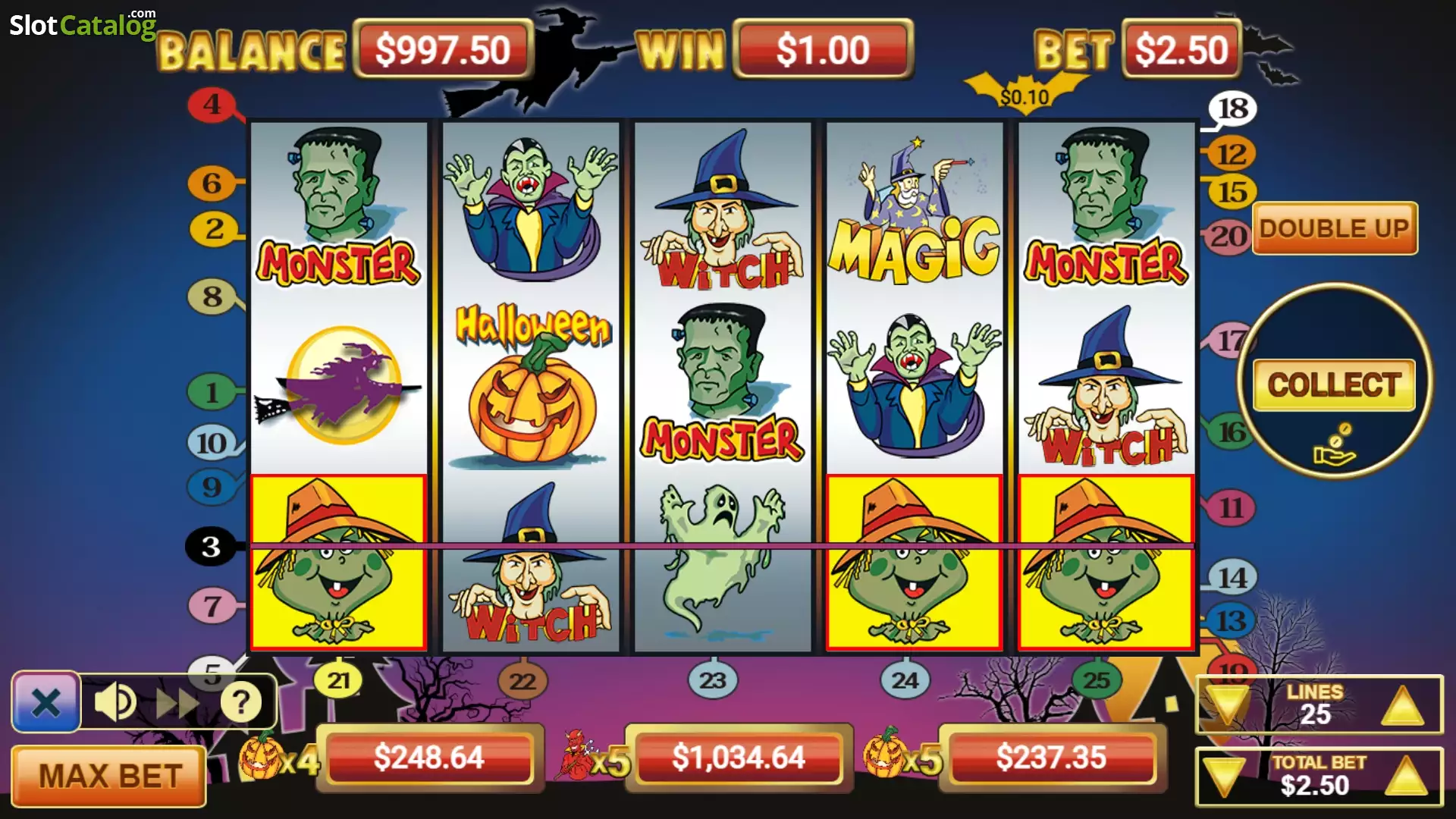Increase LINES with the up arrow
1456x819 pixels.
click(1402, 705)
